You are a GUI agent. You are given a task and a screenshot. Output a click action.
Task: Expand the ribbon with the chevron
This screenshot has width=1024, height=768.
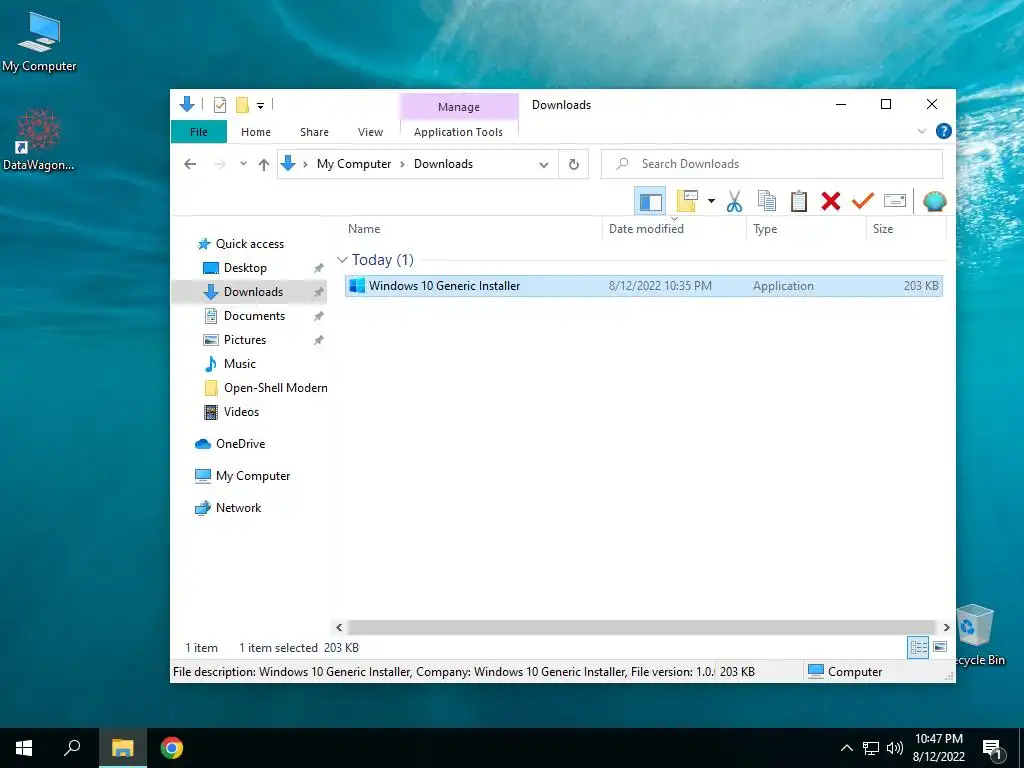[922, 131]
